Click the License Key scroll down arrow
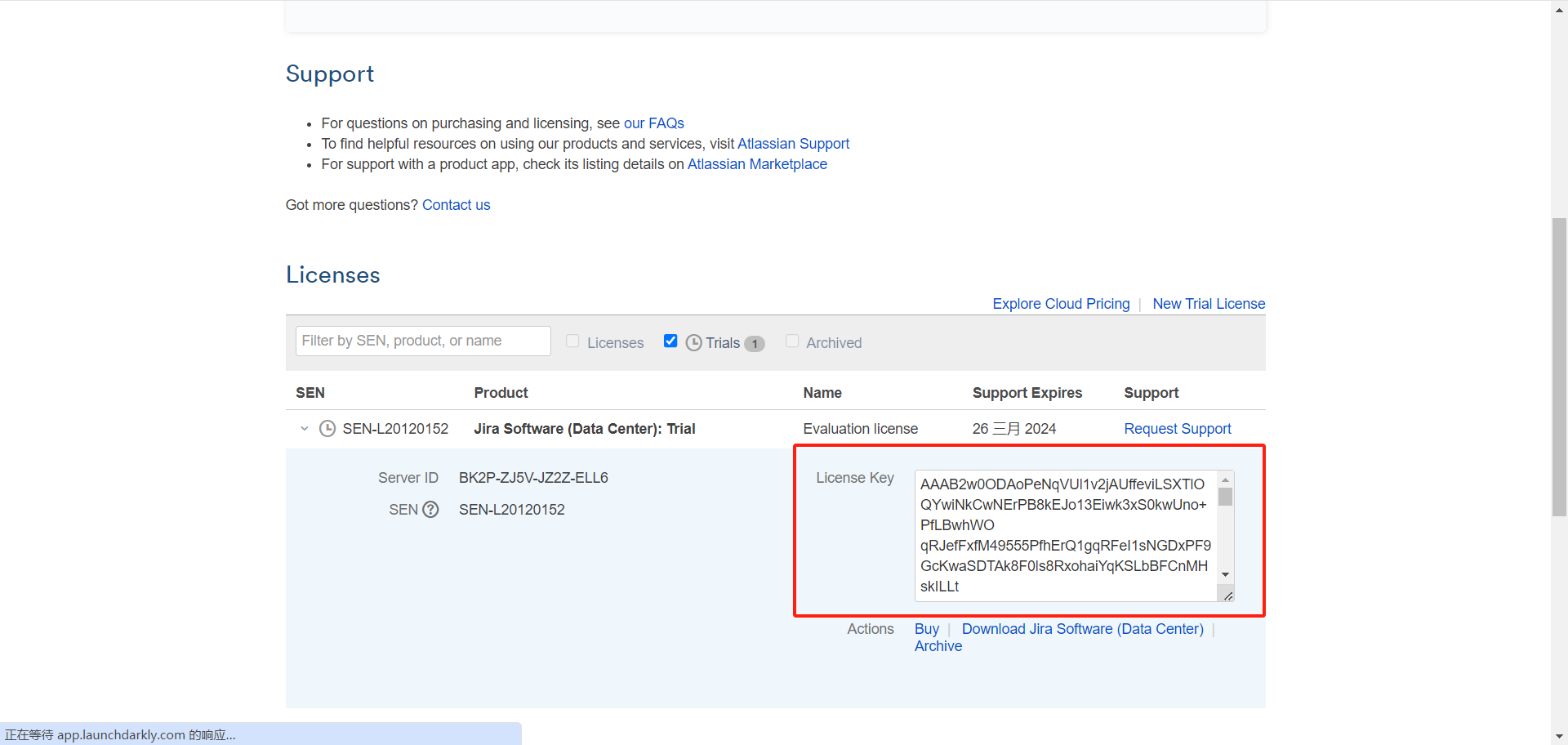 tap(1225, 575)
